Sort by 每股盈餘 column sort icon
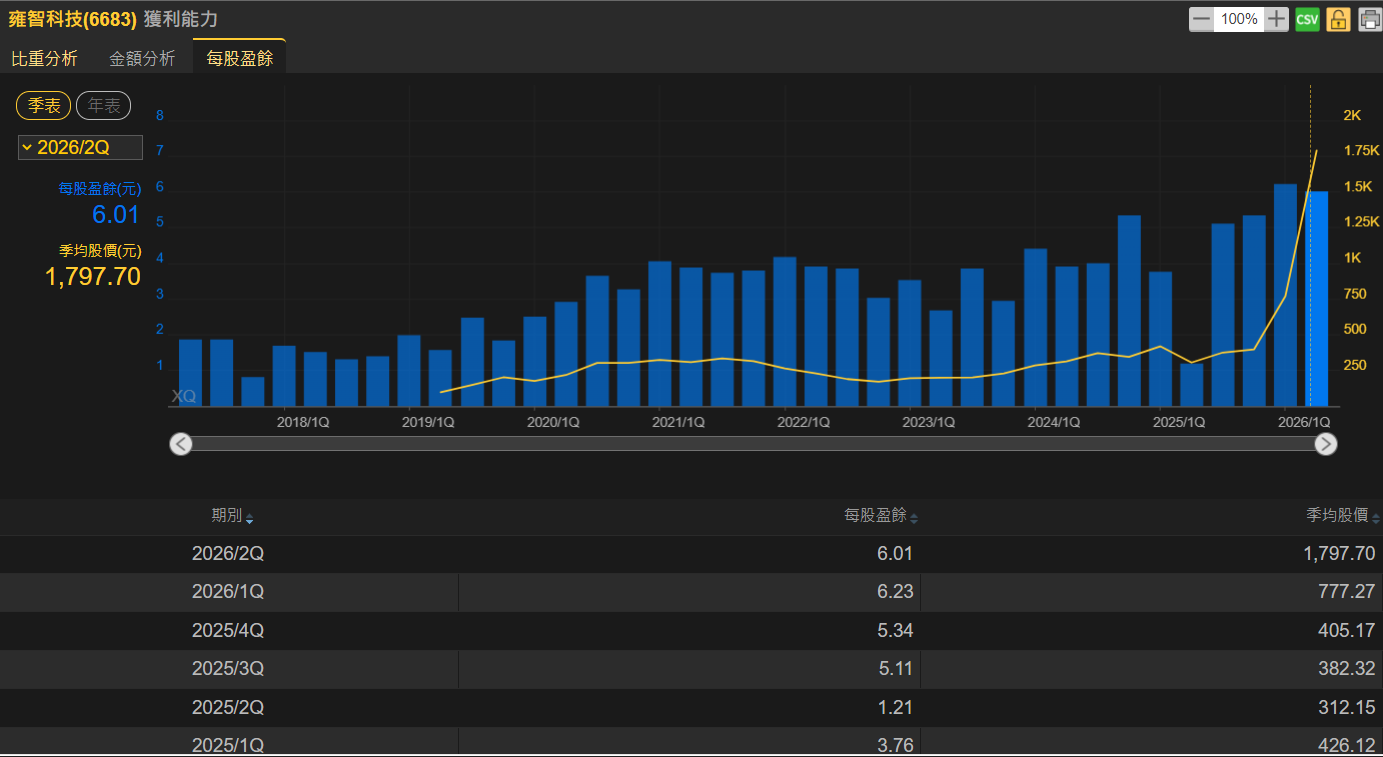Image resolution: width=1383 pixels, height=757 pixels. point(914,518)
